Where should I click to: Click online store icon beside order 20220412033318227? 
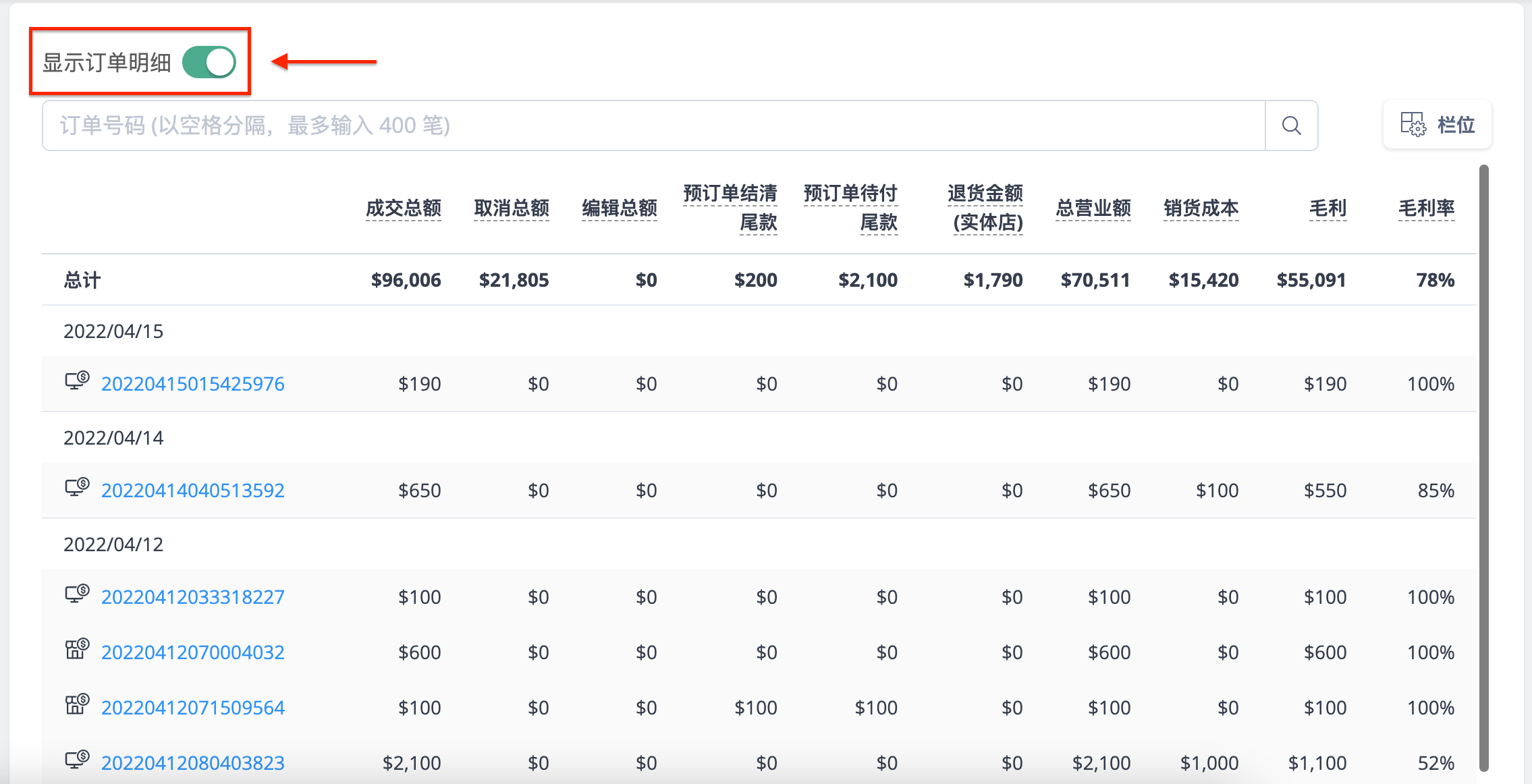click(77, 594)
